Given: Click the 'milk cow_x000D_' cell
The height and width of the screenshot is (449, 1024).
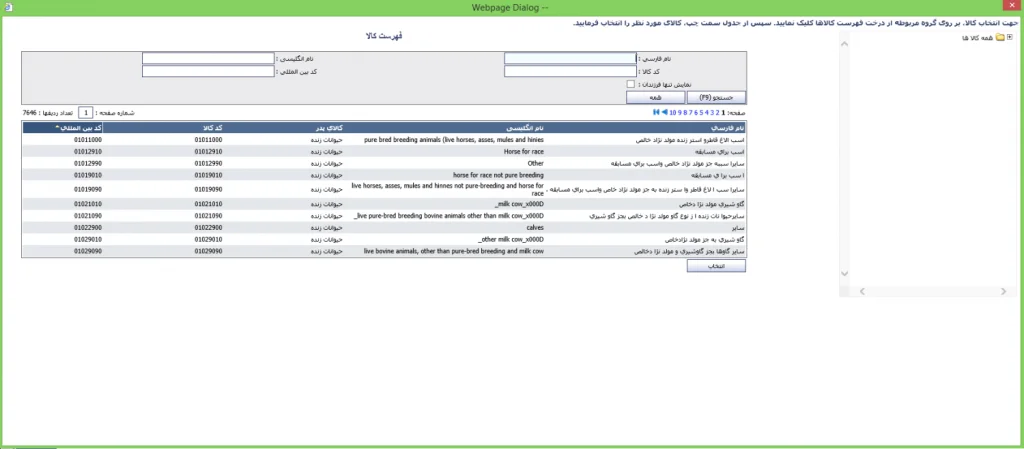Looking at the screenshot, I should 517,204.
